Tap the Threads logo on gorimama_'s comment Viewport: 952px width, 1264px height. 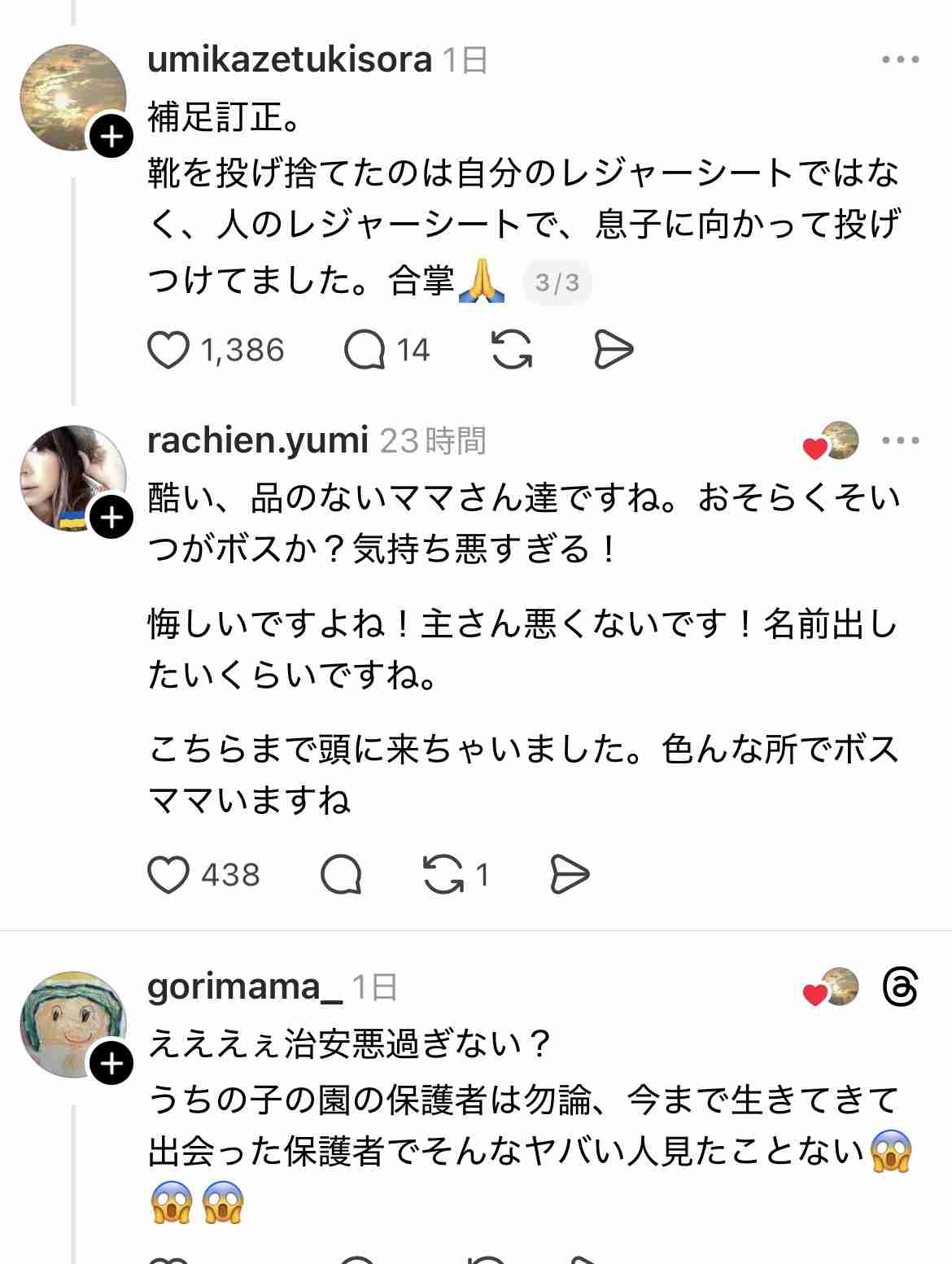point(901,988)
